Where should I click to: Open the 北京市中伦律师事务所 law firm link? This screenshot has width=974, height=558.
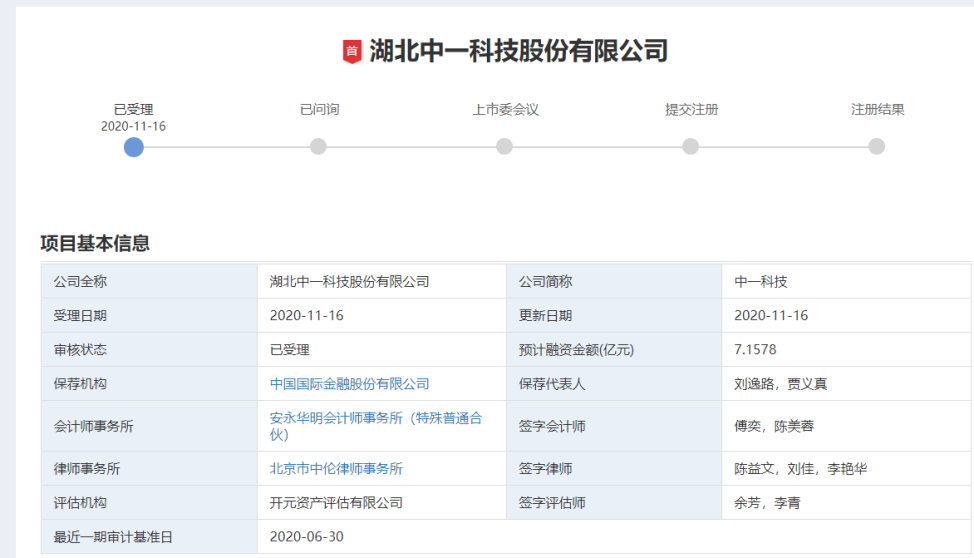click(336, 469)
